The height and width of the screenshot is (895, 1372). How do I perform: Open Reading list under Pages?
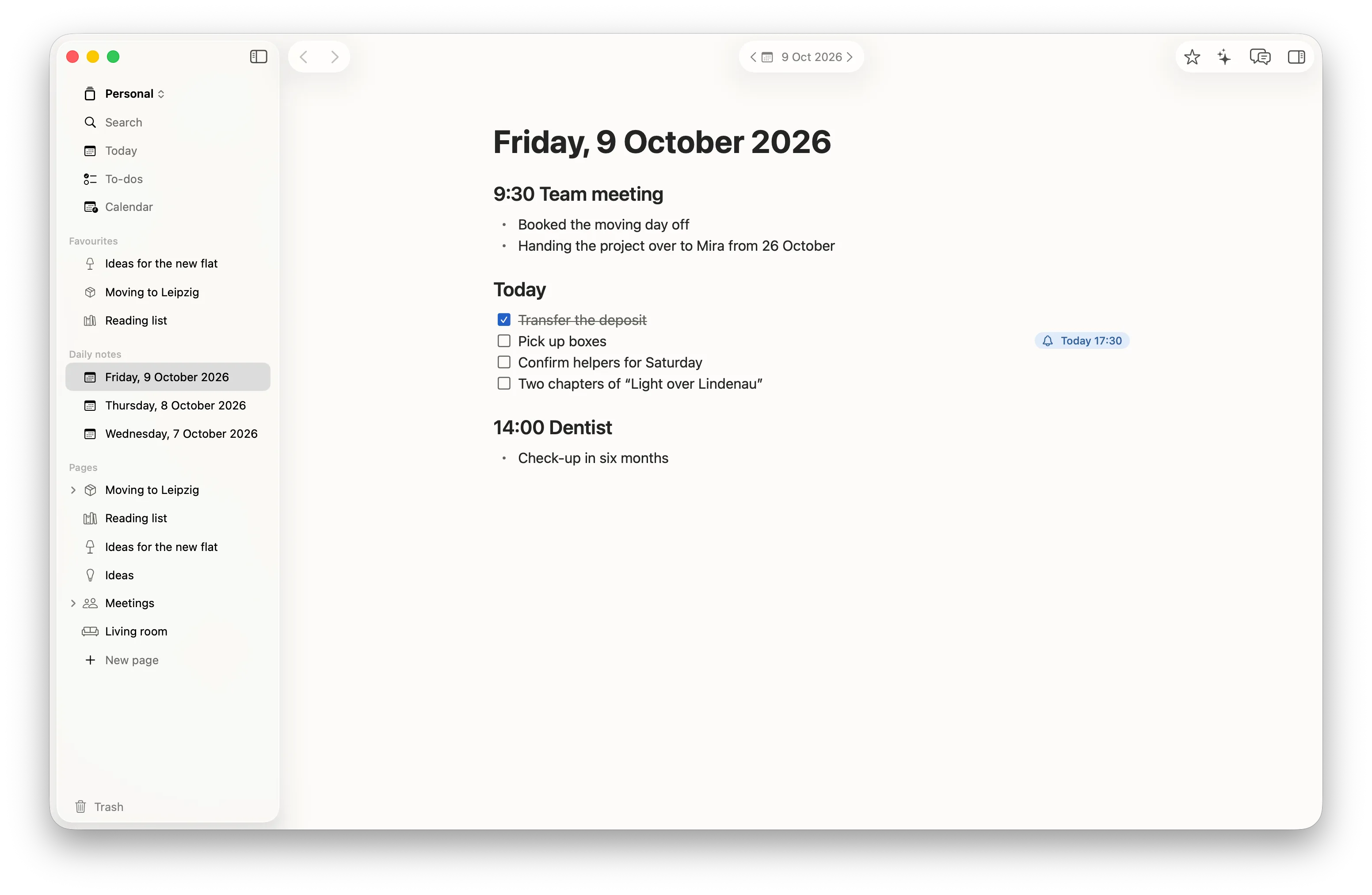click(x=167, y=518)
